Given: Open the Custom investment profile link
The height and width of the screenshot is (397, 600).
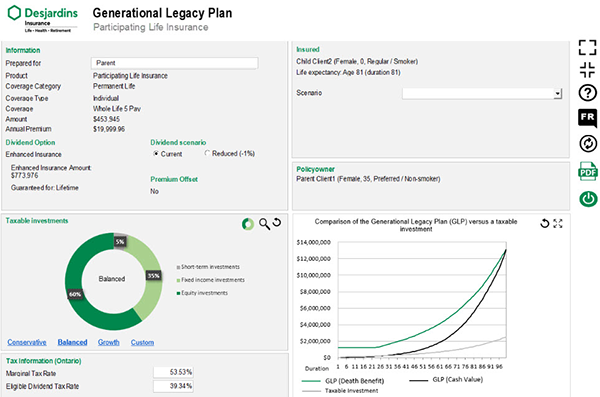Looking at the screenshot, I should tap(142, 342).
